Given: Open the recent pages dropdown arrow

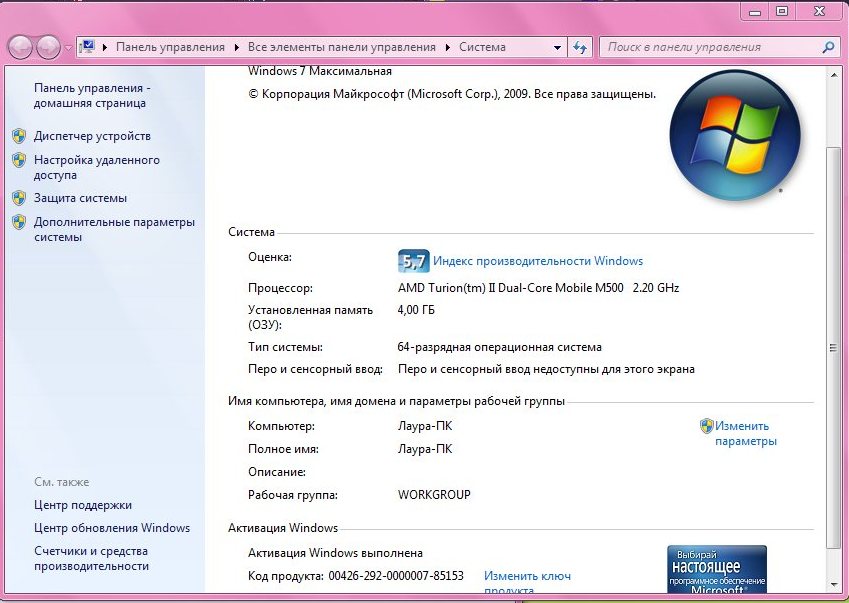Looking at the screenshot, I should [68, 48].
